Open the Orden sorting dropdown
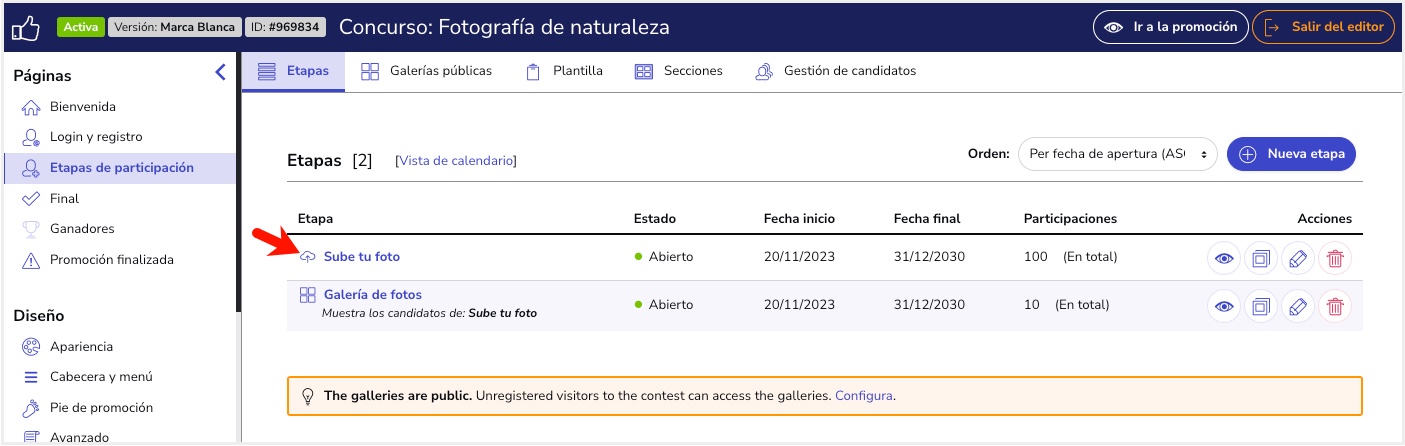The height and width of the screenshot is (446, 1405). (1117, 155)
